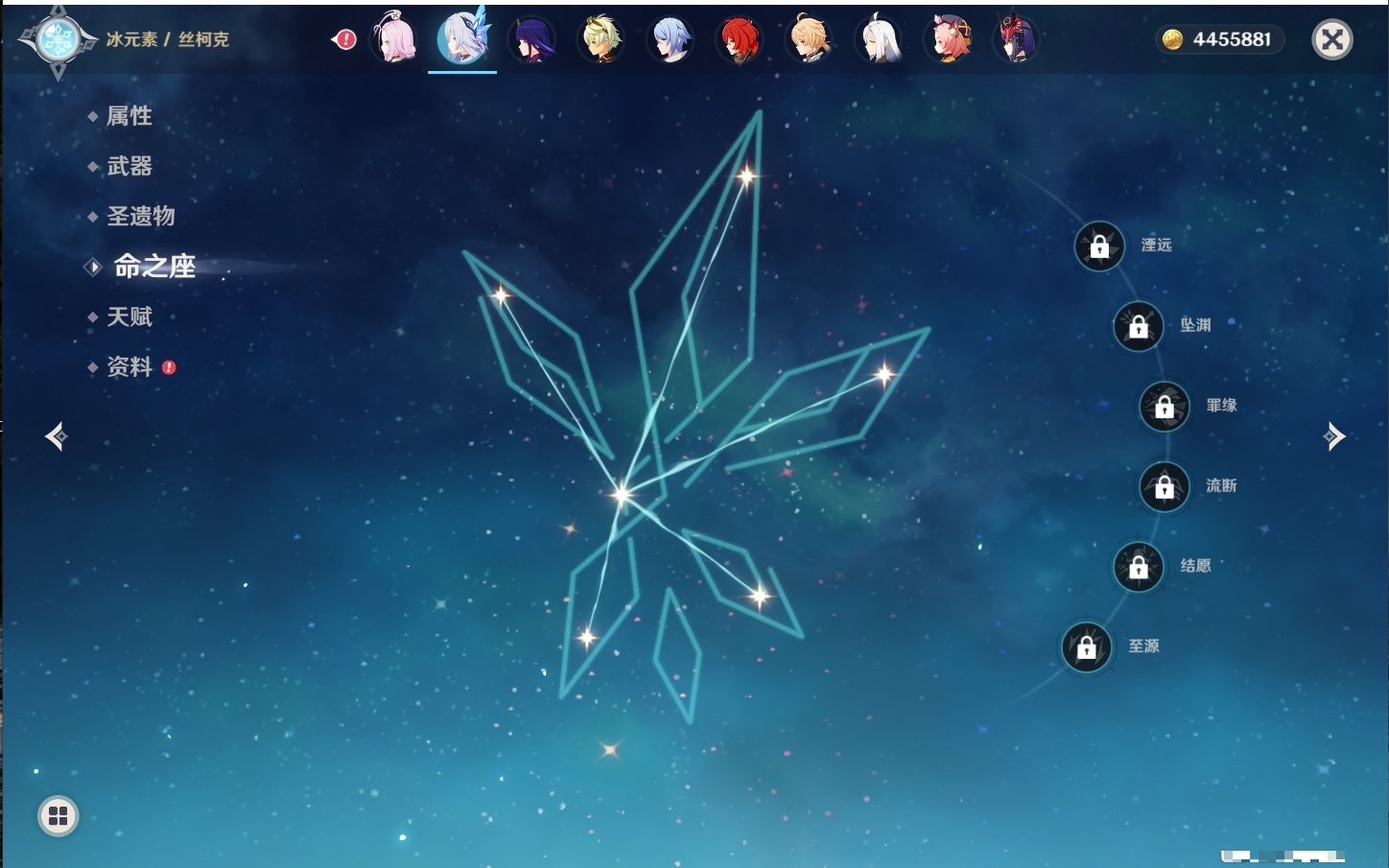Click the locked 罪缘 constellation node
The height and width of the screenshot is (868, 1389).
1165,407
